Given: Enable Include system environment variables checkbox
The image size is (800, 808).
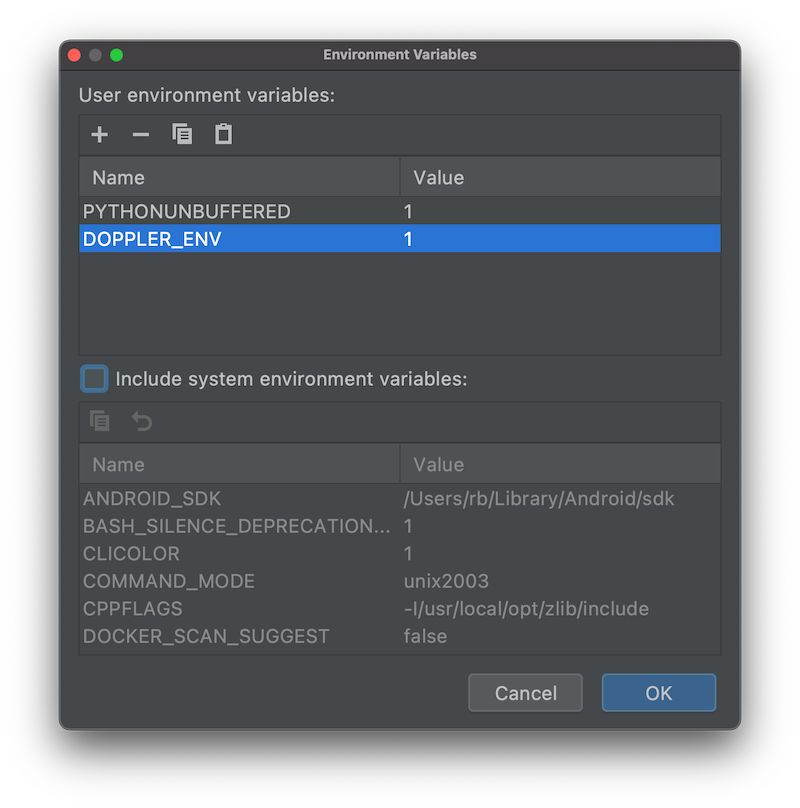Looking at the screenshot, I should point(94,379).
